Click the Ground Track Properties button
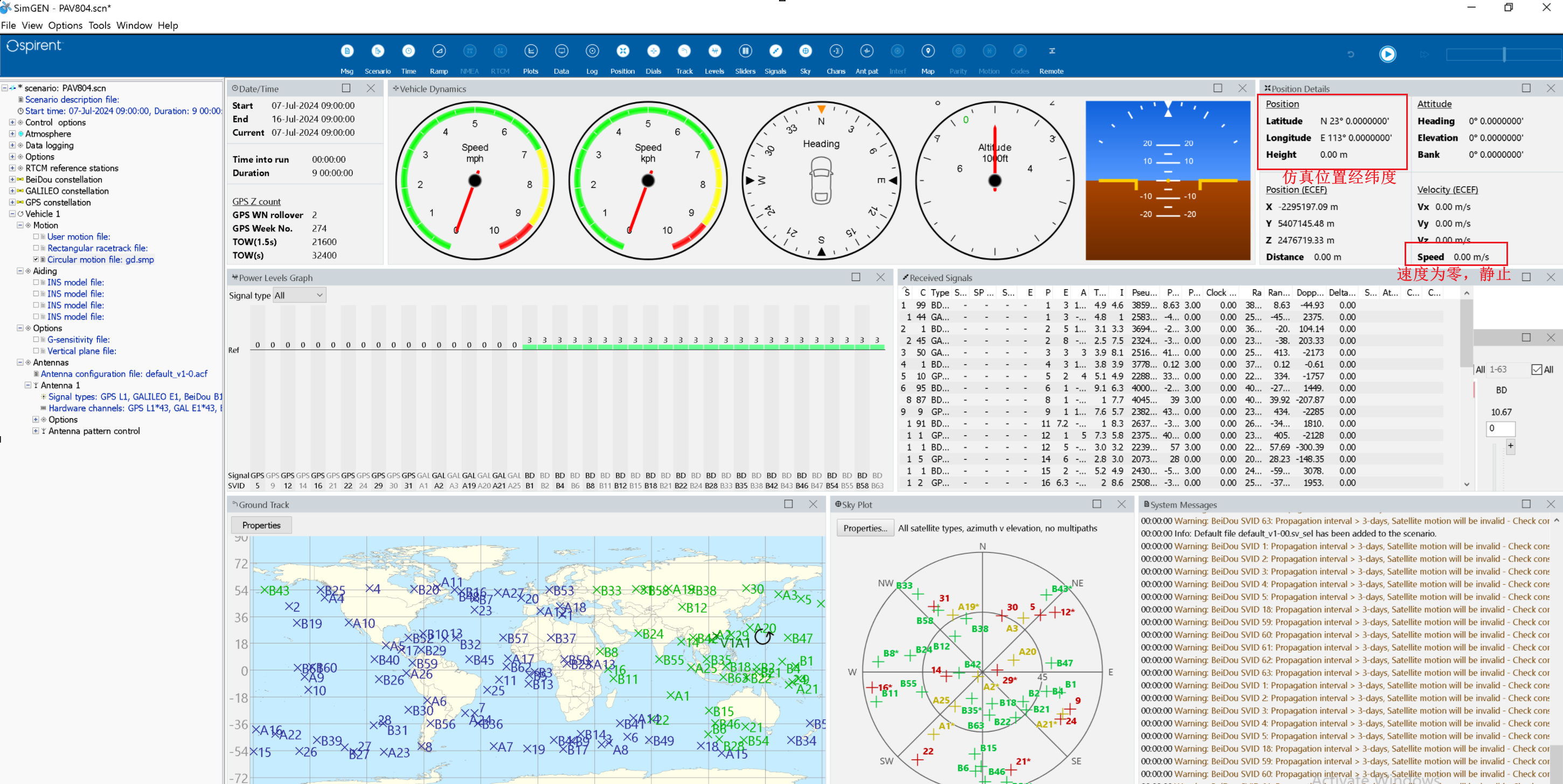Viewport: 1563px width, 784px height. point(261,525)
